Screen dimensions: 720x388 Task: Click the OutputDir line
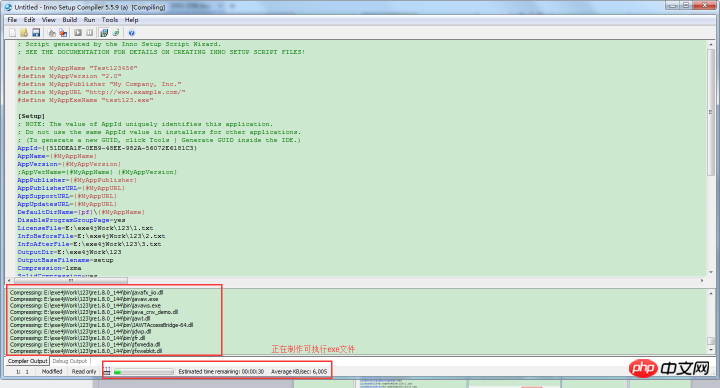coord(69,252)
